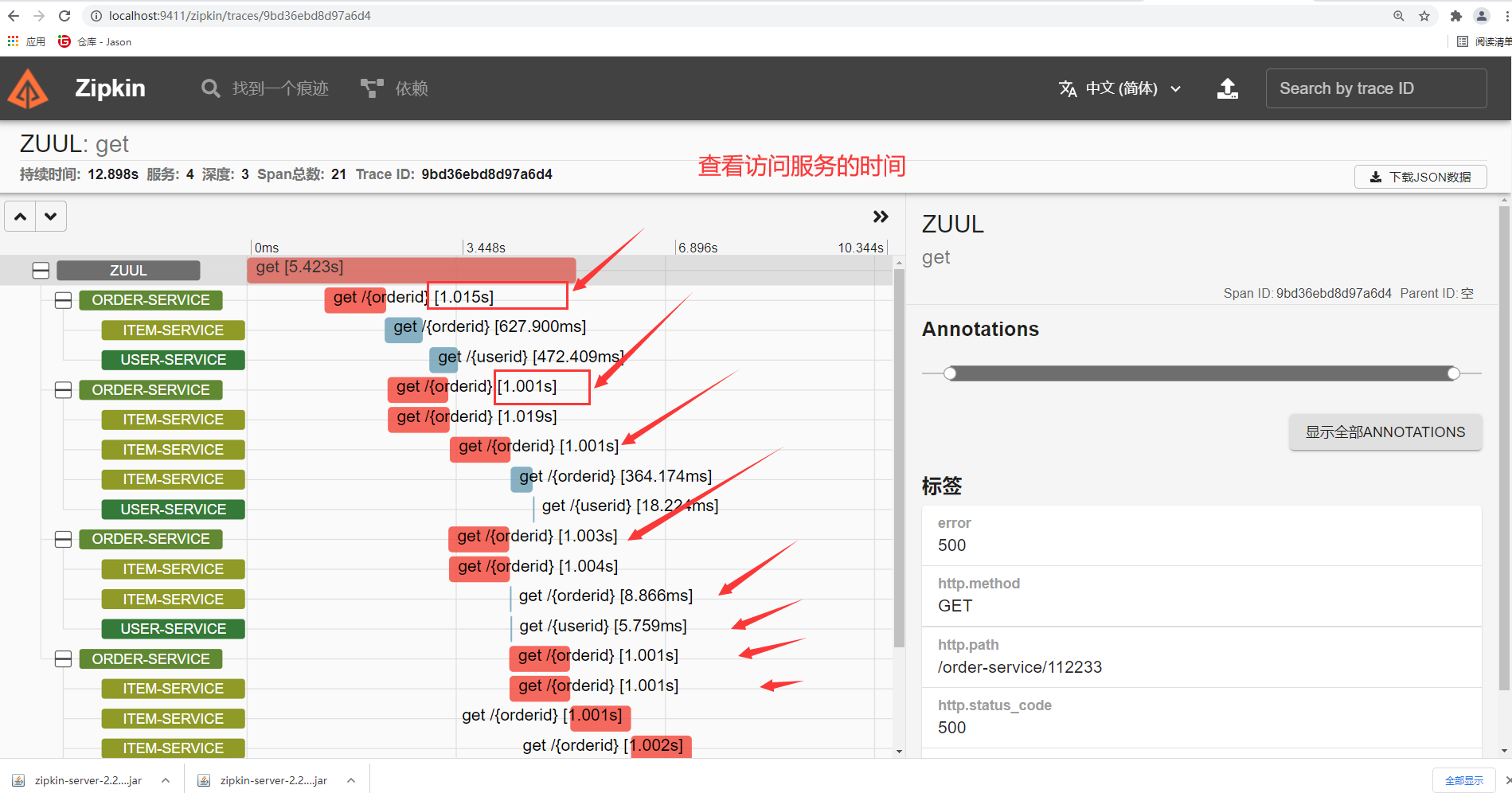
Task: Open the Jason repository bookmark
Action: pos(95,41)
